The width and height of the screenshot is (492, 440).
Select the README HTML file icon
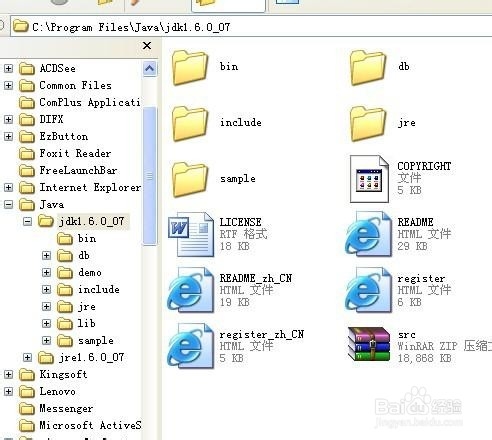[368, 234]
